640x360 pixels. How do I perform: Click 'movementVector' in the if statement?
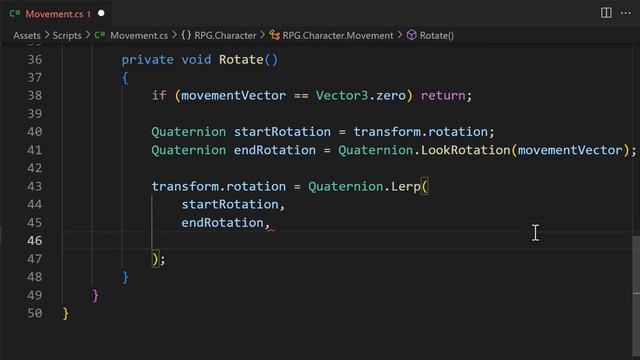[233, 96]
